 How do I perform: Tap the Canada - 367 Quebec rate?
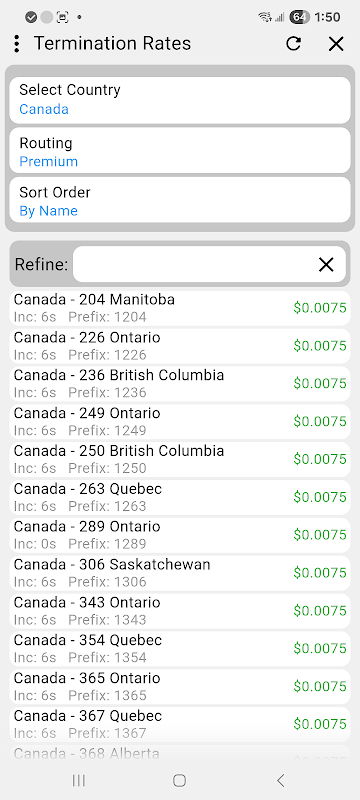pos(180,724)
